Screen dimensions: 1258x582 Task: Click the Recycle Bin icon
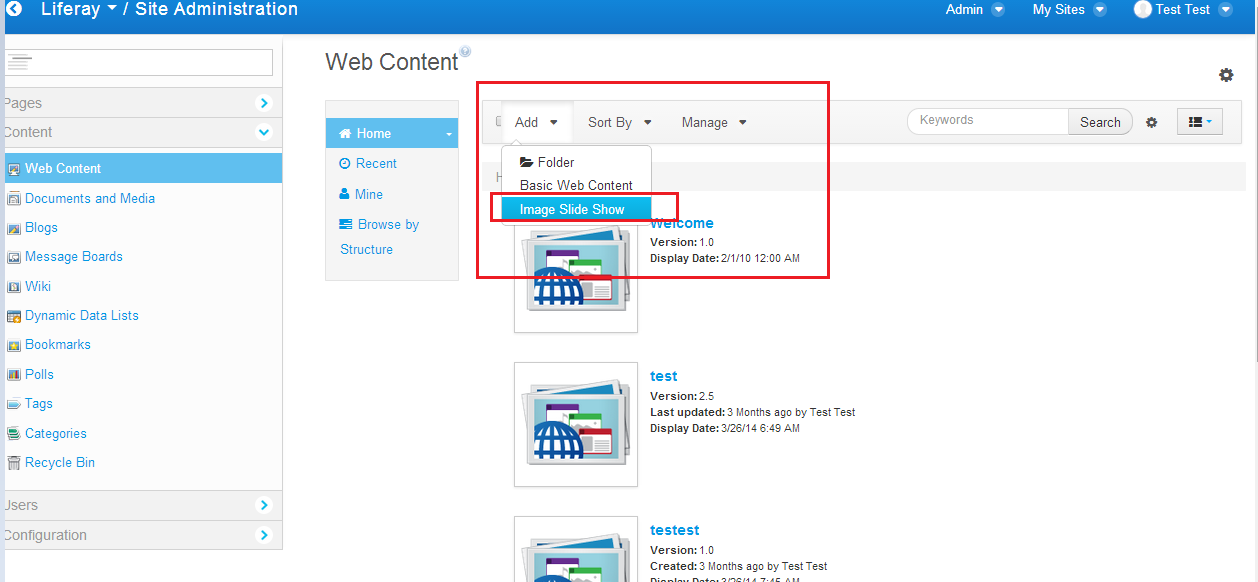(x=14, y=463)
